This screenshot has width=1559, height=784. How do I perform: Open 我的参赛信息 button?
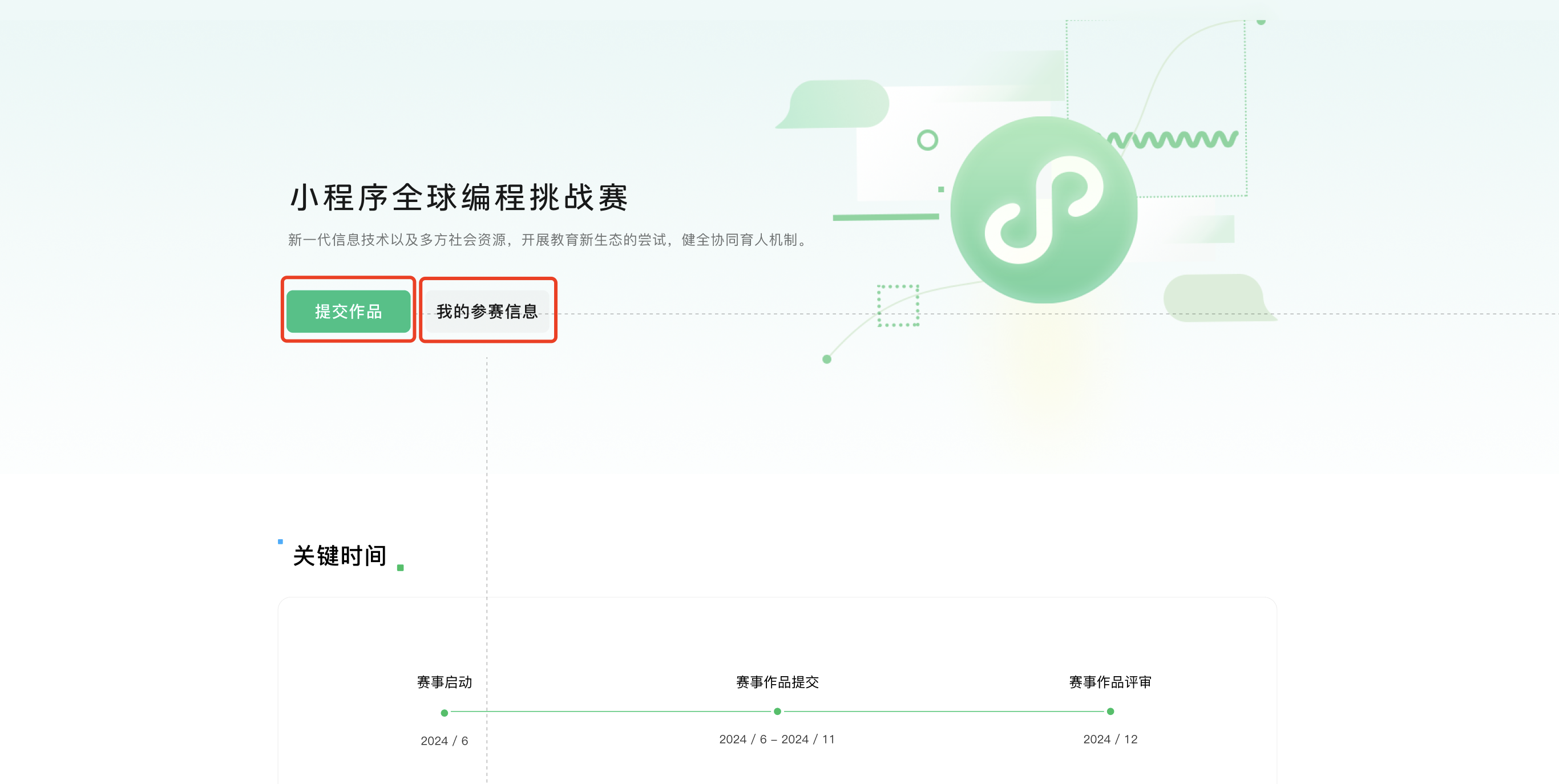(x=487, y=312)
